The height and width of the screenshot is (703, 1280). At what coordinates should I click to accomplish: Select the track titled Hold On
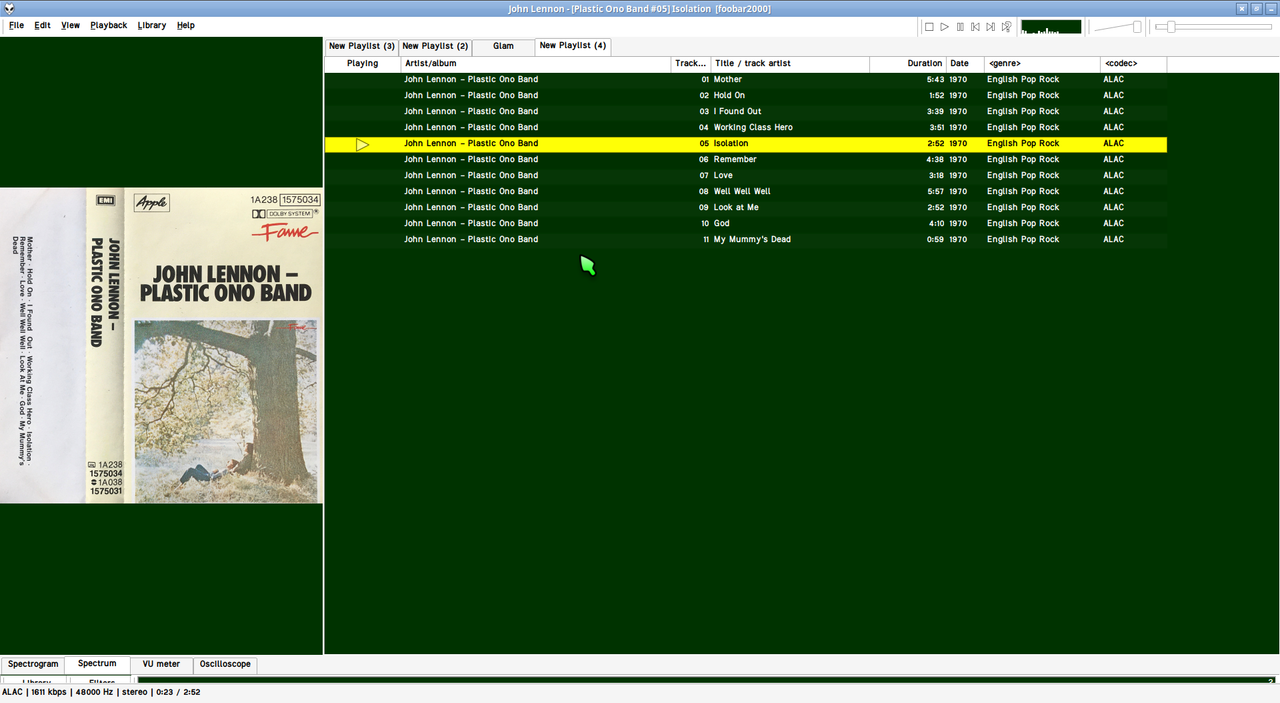click(729, 96)
